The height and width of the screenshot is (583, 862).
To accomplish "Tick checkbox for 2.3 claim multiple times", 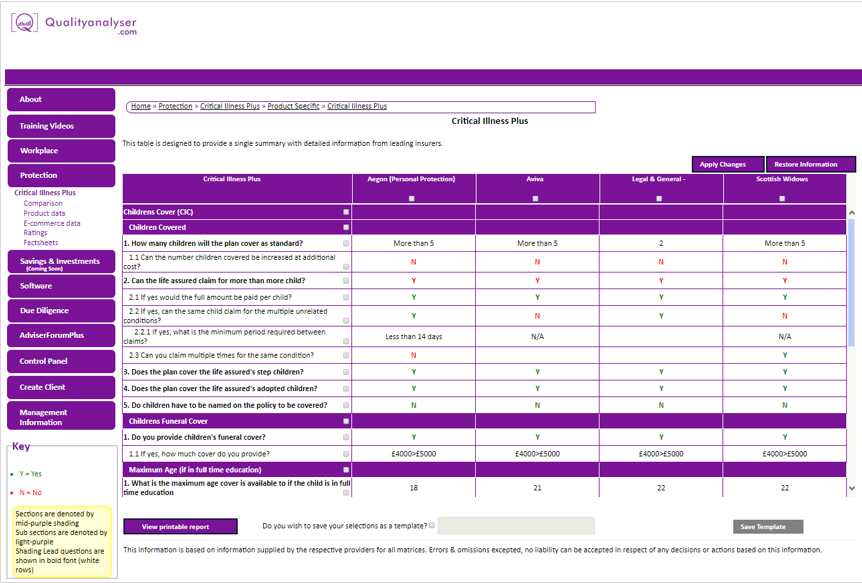I will 346,355.
